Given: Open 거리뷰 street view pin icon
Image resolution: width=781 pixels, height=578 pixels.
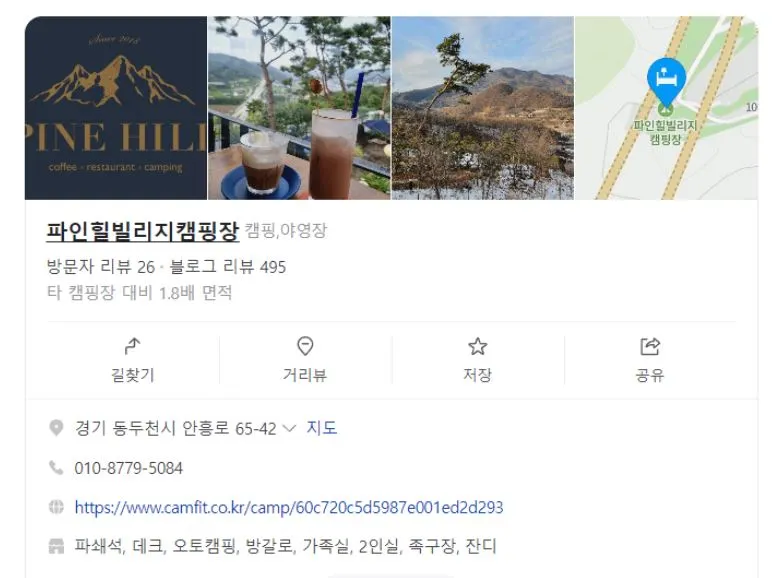Looking at the screenshot, I should [x=305, y=346].
